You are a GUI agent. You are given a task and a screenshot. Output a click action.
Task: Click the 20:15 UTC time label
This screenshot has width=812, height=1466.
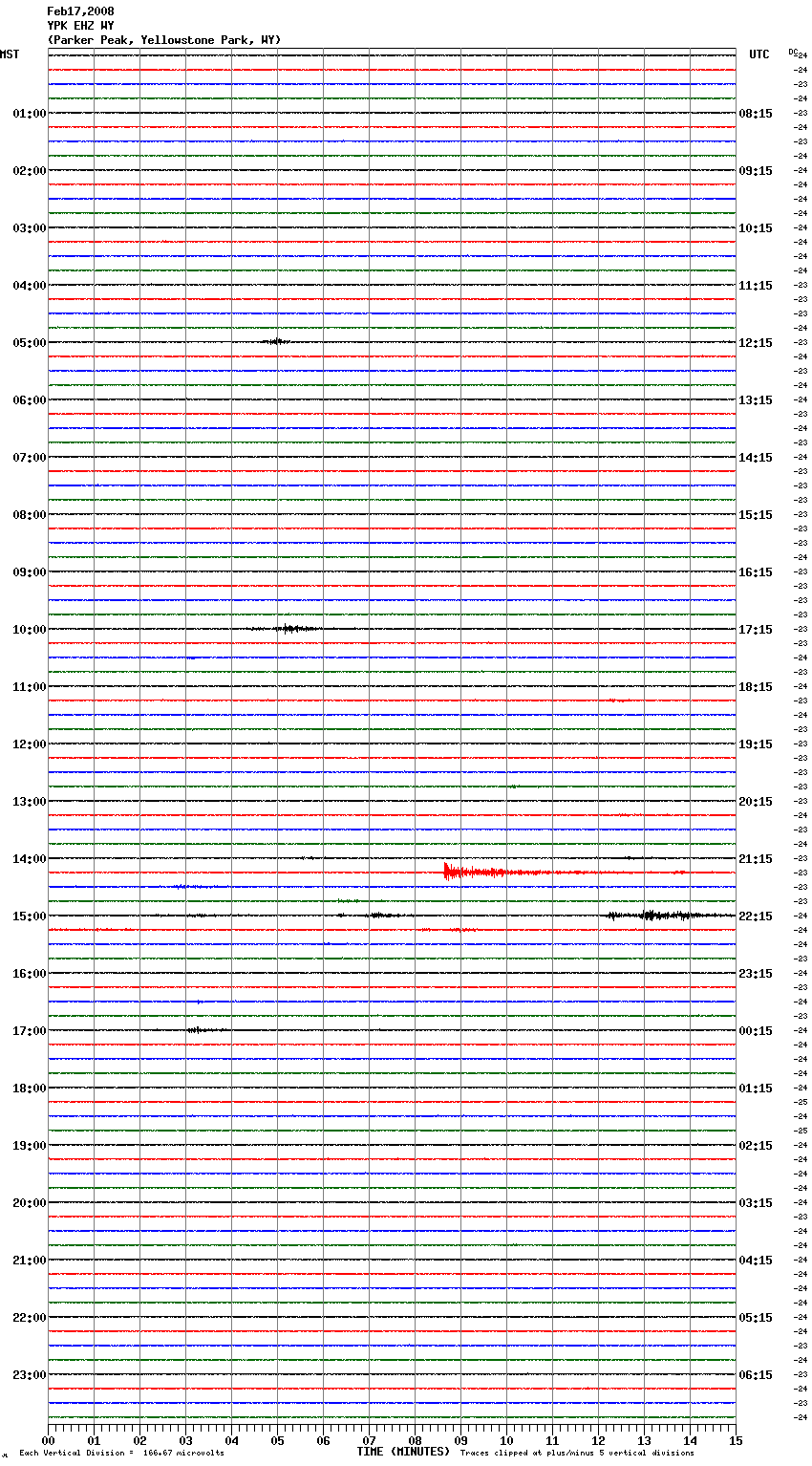point(756,802)
